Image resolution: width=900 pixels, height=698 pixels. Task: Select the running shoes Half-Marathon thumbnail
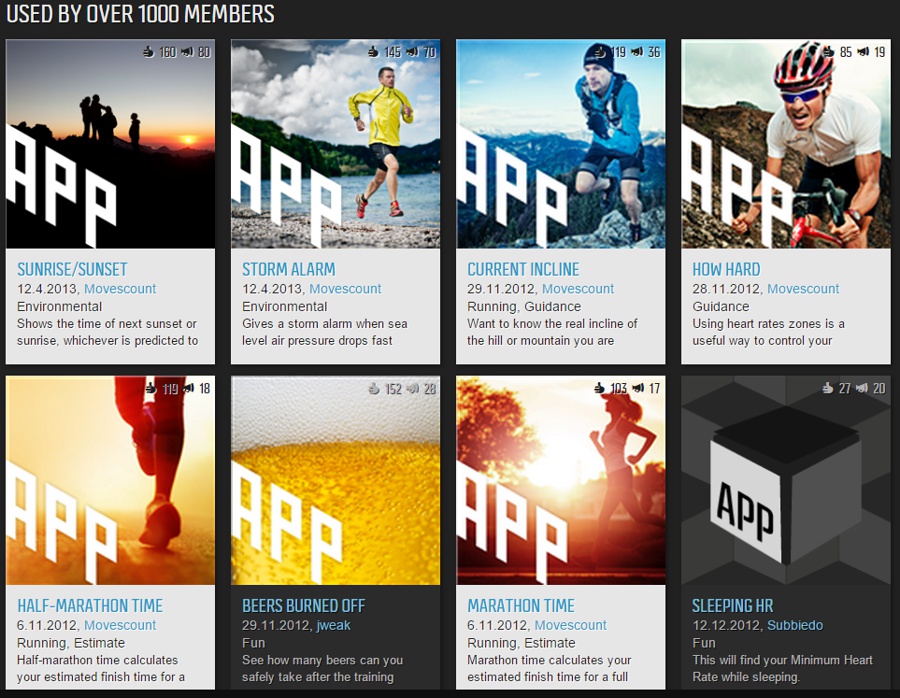click(110, 480)
